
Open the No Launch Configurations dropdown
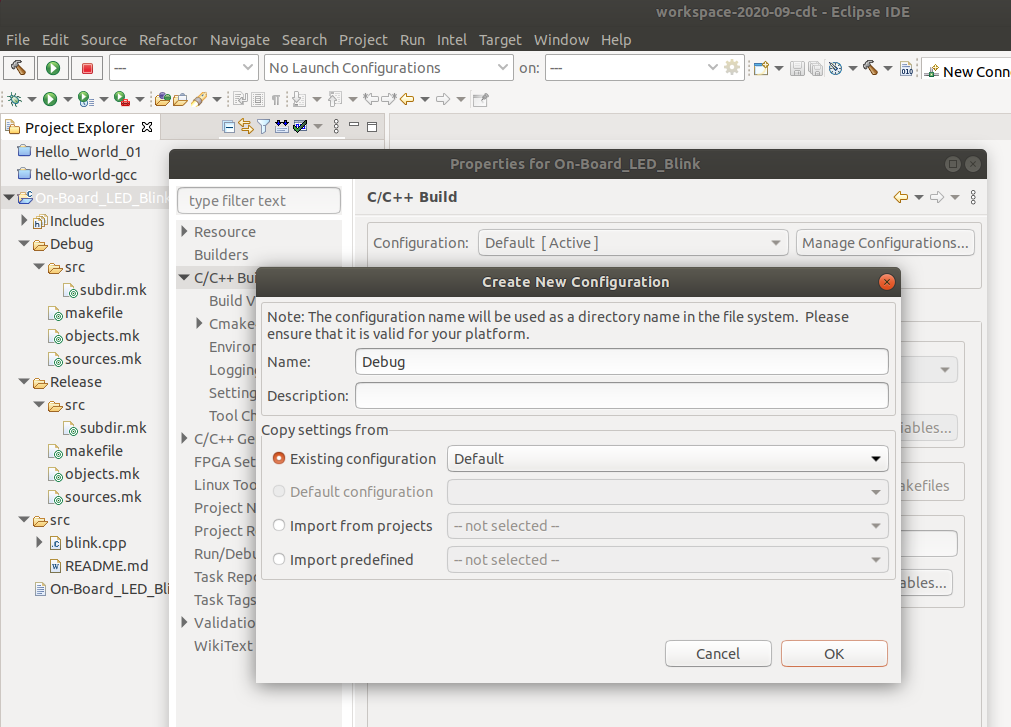(x=389, y=68)
